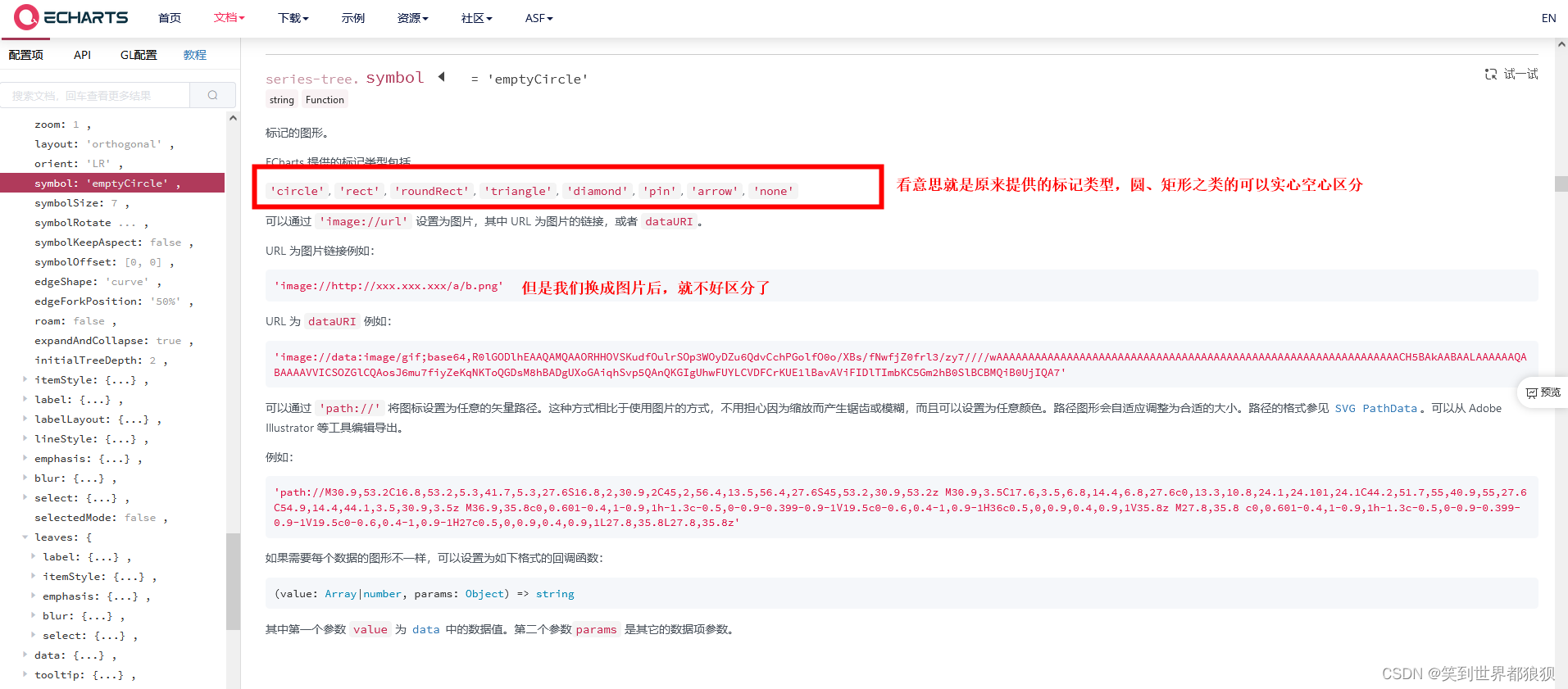Viewport: 1568px width, 689px height.
Task: Expand select under leaves
Action: tap(34, 635)
